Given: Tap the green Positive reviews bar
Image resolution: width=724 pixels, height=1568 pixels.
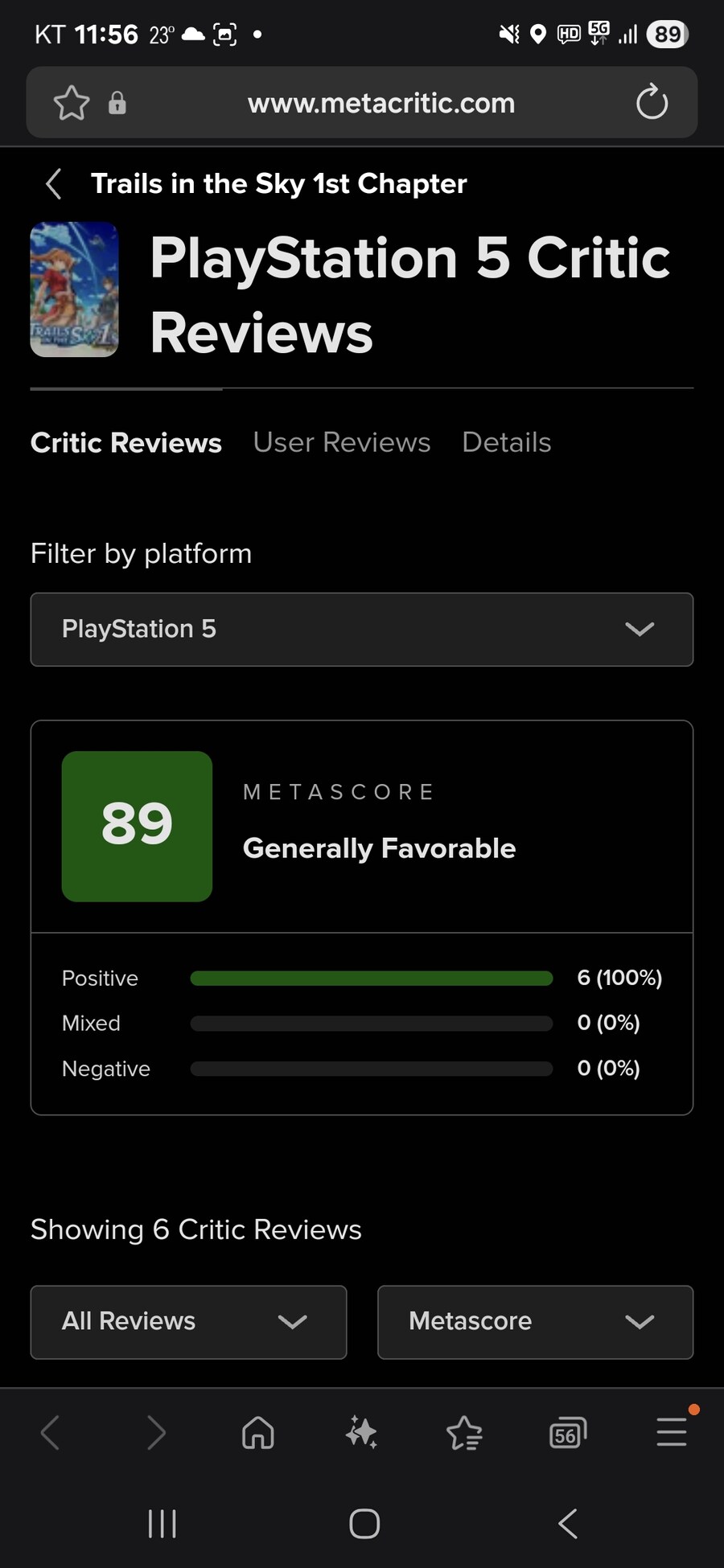Looking at the screenshot, I should point(372,978).
